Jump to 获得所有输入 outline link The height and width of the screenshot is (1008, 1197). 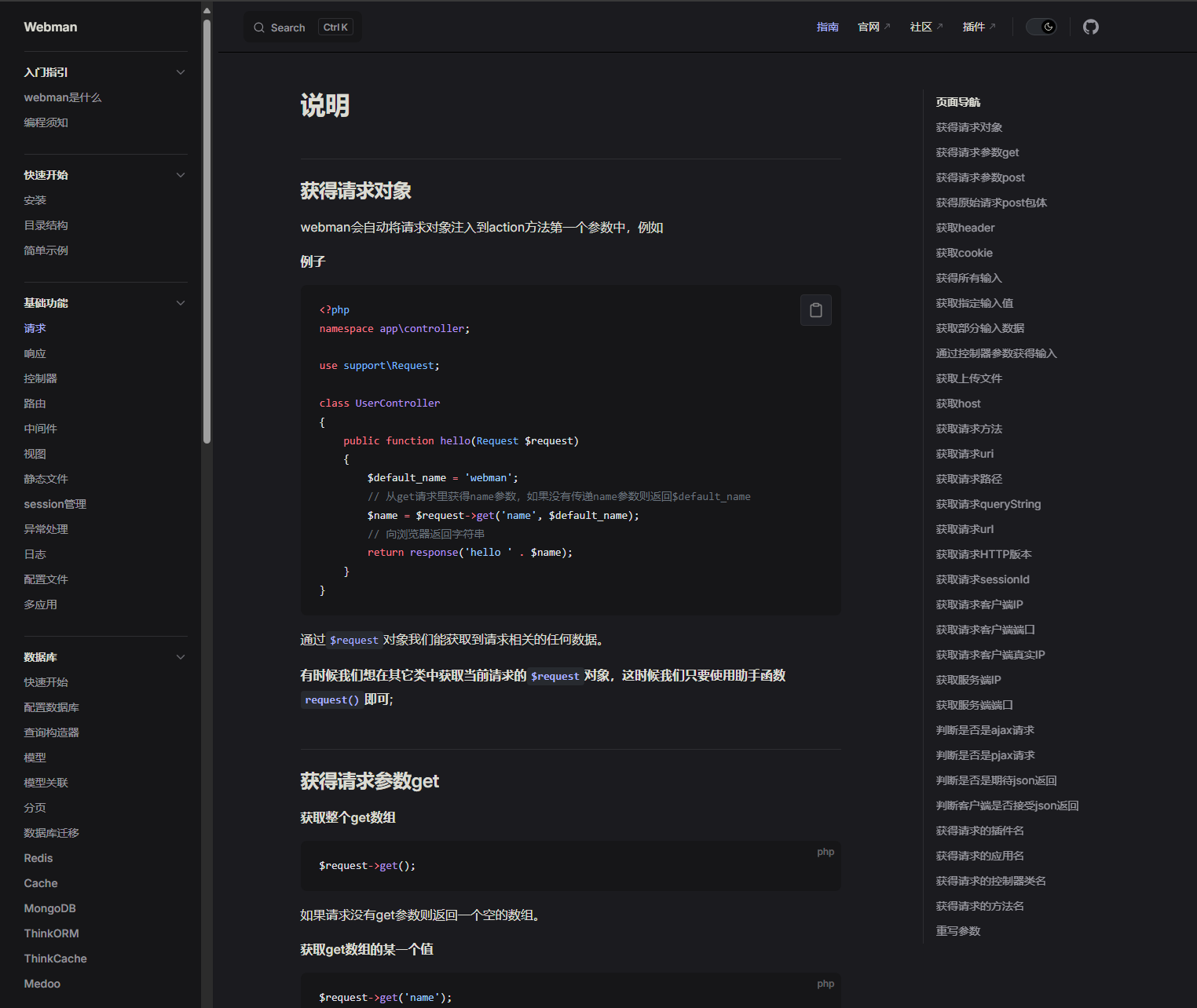(968, 278)
